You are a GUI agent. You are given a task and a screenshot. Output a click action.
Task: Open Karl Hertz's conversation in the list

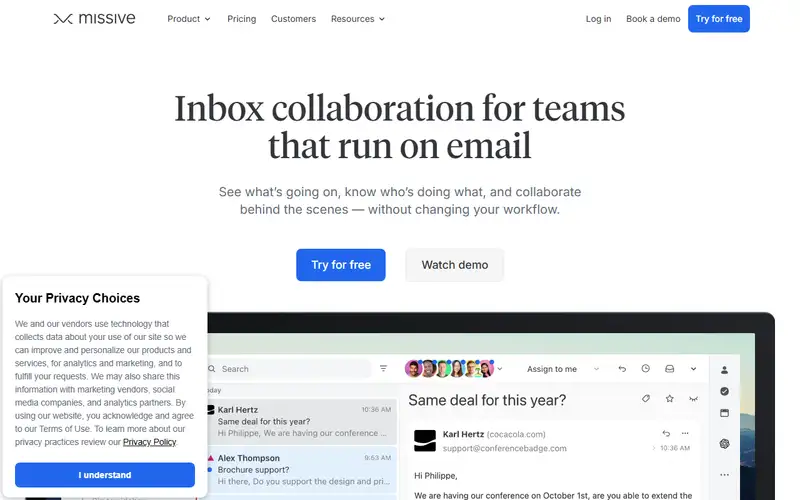[x=302, y=421]
